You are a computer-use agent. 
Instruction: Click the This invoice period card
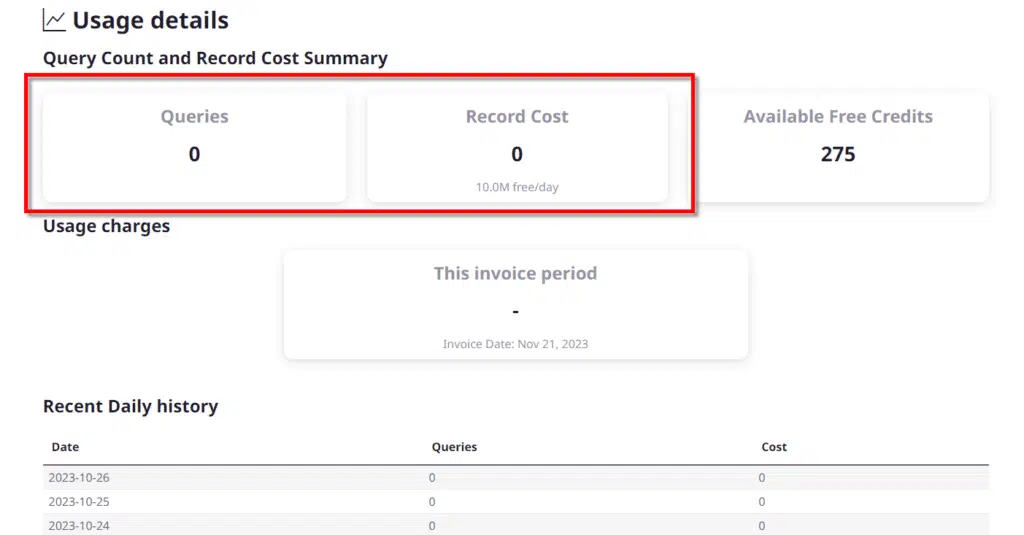coord(515,303)
